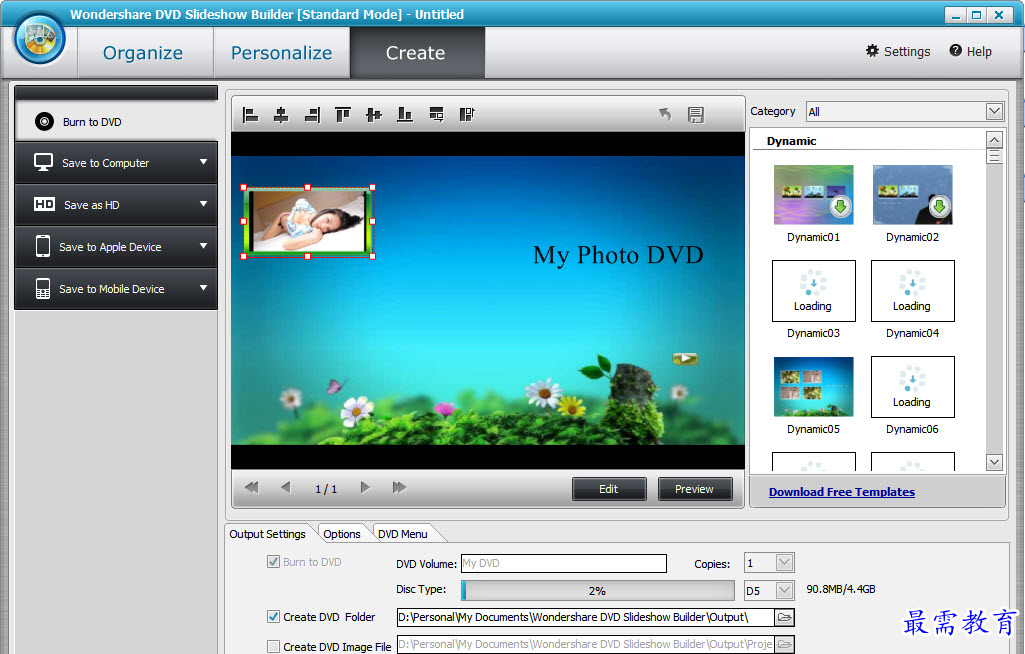Browse for DVD folder output path
The image size is (1025, 654).
coord(784,617)
